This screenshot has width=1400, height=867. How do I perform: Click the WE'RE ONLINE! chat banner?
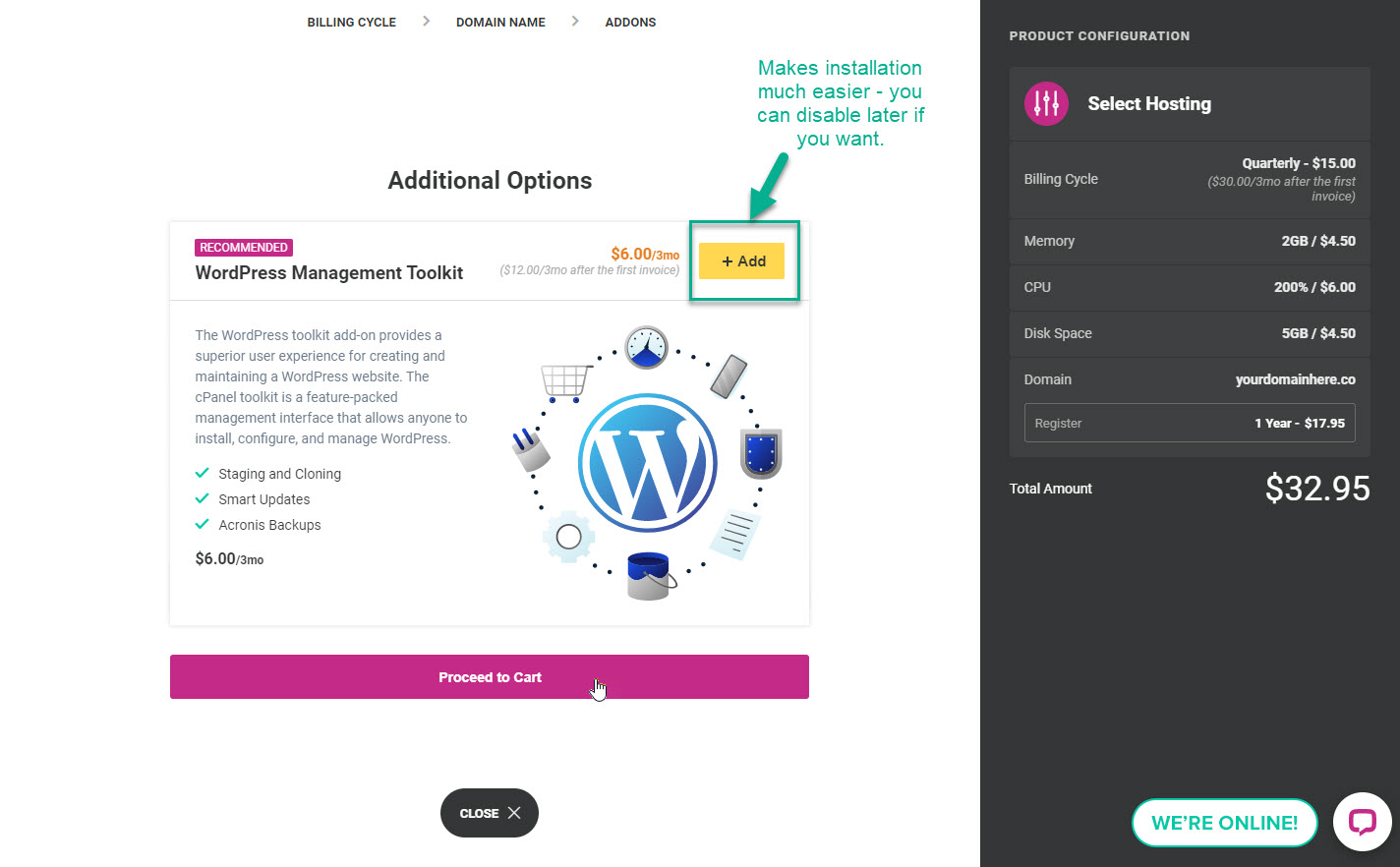tap(1224, 823)
